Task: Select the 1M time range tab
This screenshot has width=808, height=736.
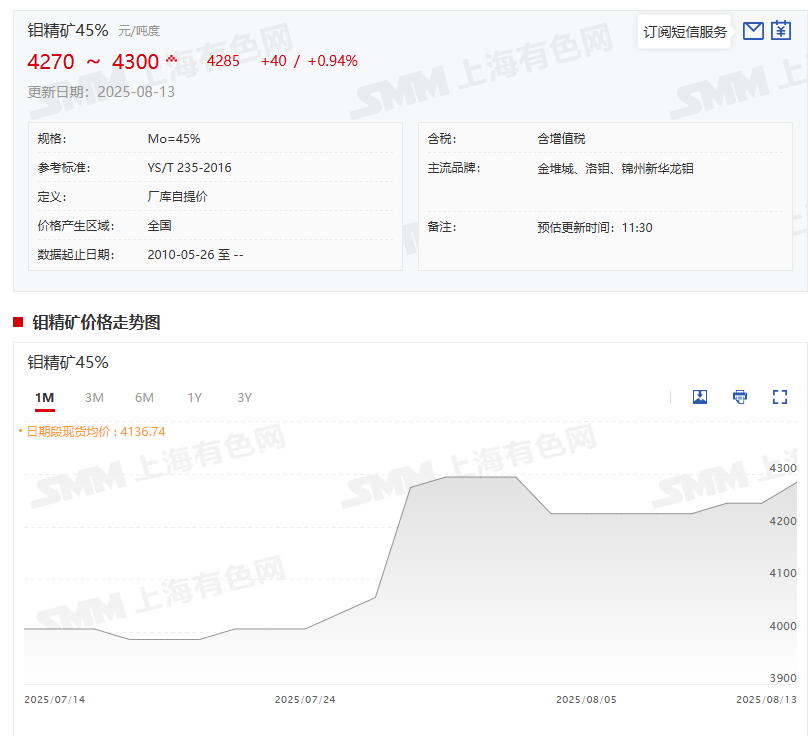Action: [44, 398]
